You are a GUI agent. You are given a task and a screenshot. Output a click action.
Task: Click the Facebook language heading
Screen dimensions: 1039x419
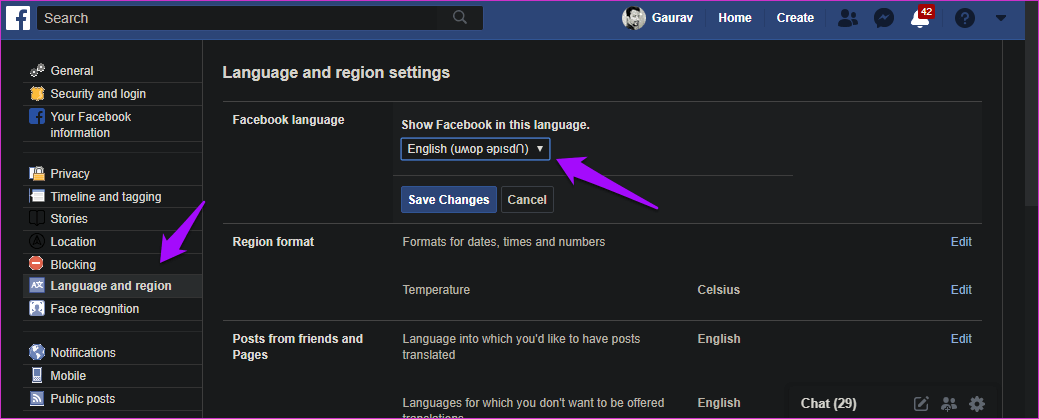point(288,120)
